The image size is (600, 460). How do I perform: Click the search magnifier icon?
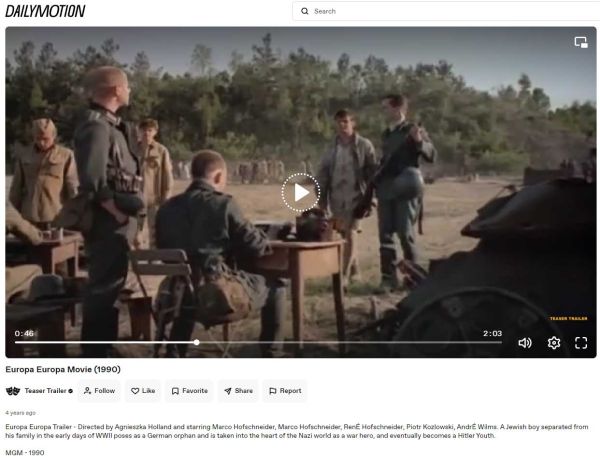coord(305,11)
